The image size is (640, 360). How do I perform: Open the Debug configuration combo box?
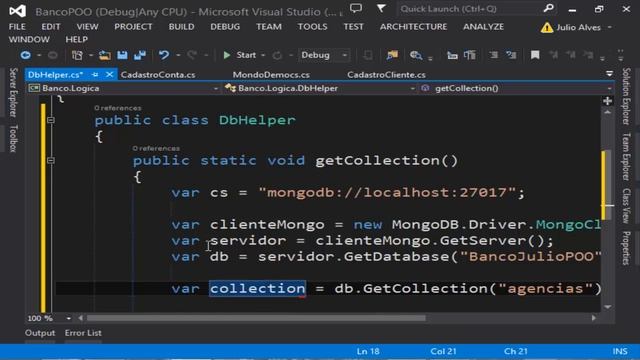323,55
